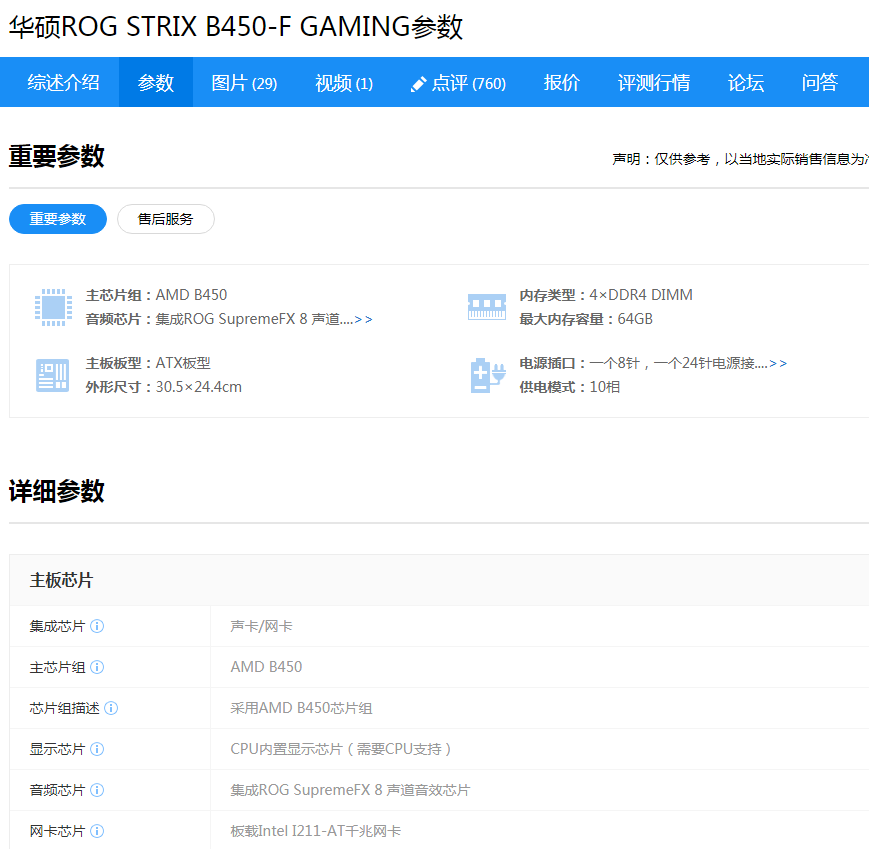Open the 视频 (1) tab
Image resolution: width=869 pixels, height=849 pixels.
(344, 83)
